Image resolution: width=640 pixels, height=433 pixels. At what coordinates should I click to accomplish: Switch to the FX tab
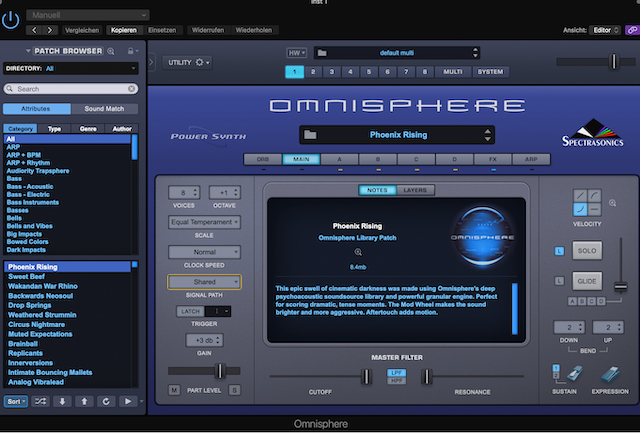[493, 159]
